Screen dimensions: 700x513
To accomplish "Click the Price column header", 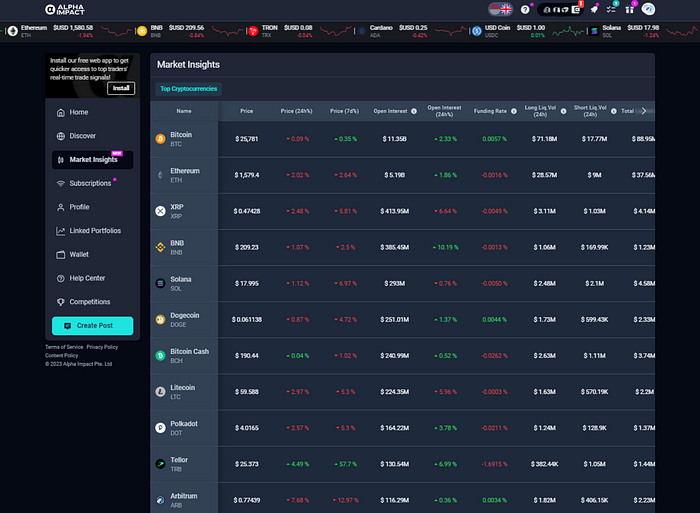I will pyautogui.click(x=246, y=111).
